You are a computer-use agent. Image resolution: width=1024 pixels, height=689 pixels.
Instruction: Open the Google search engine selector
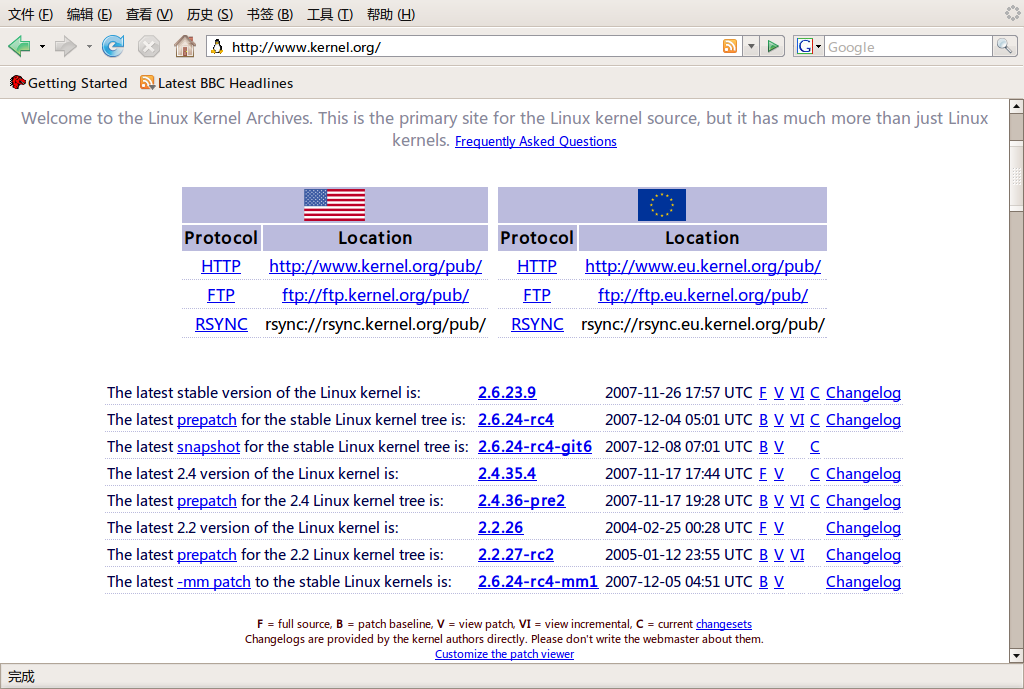[808, 46]
